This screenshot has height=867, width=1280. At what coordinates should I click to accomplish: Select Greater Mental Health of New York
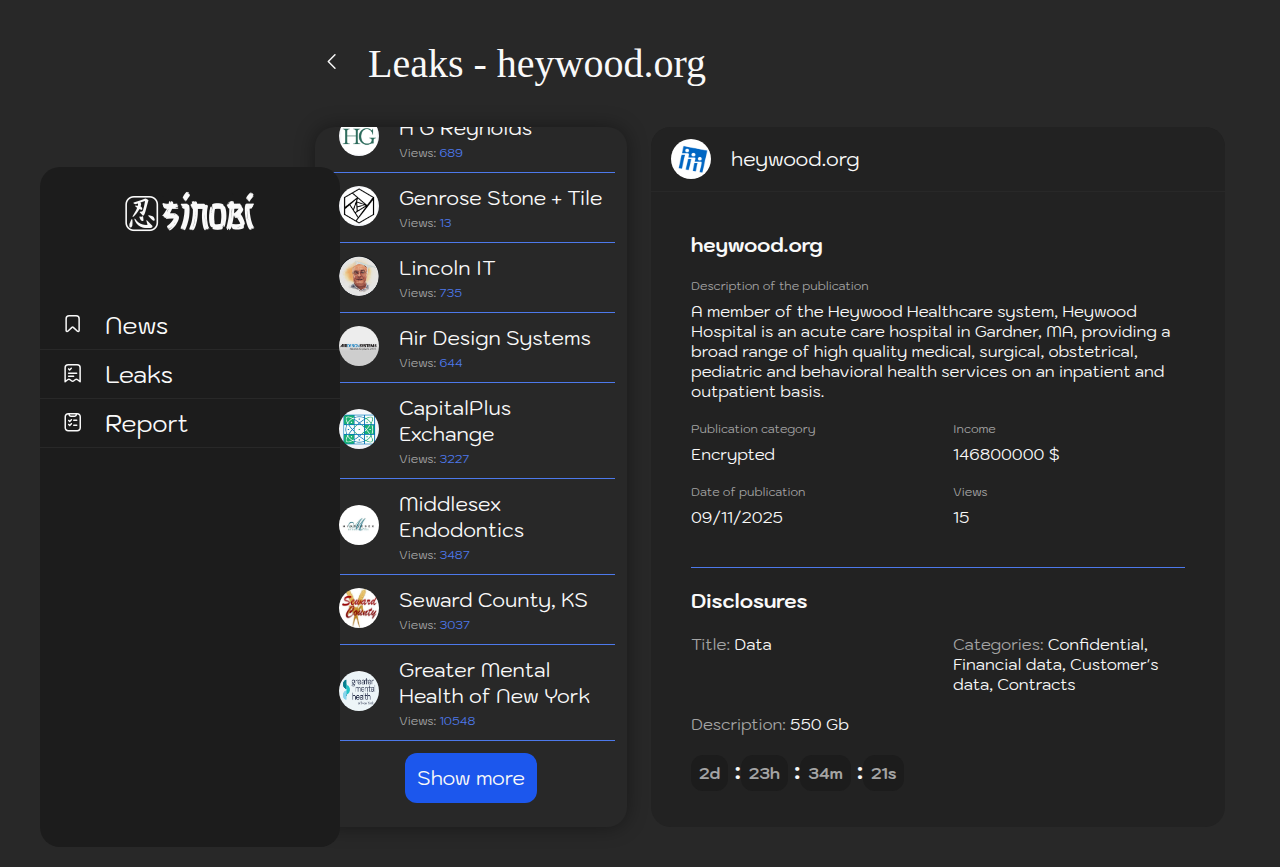click(494, 683)
